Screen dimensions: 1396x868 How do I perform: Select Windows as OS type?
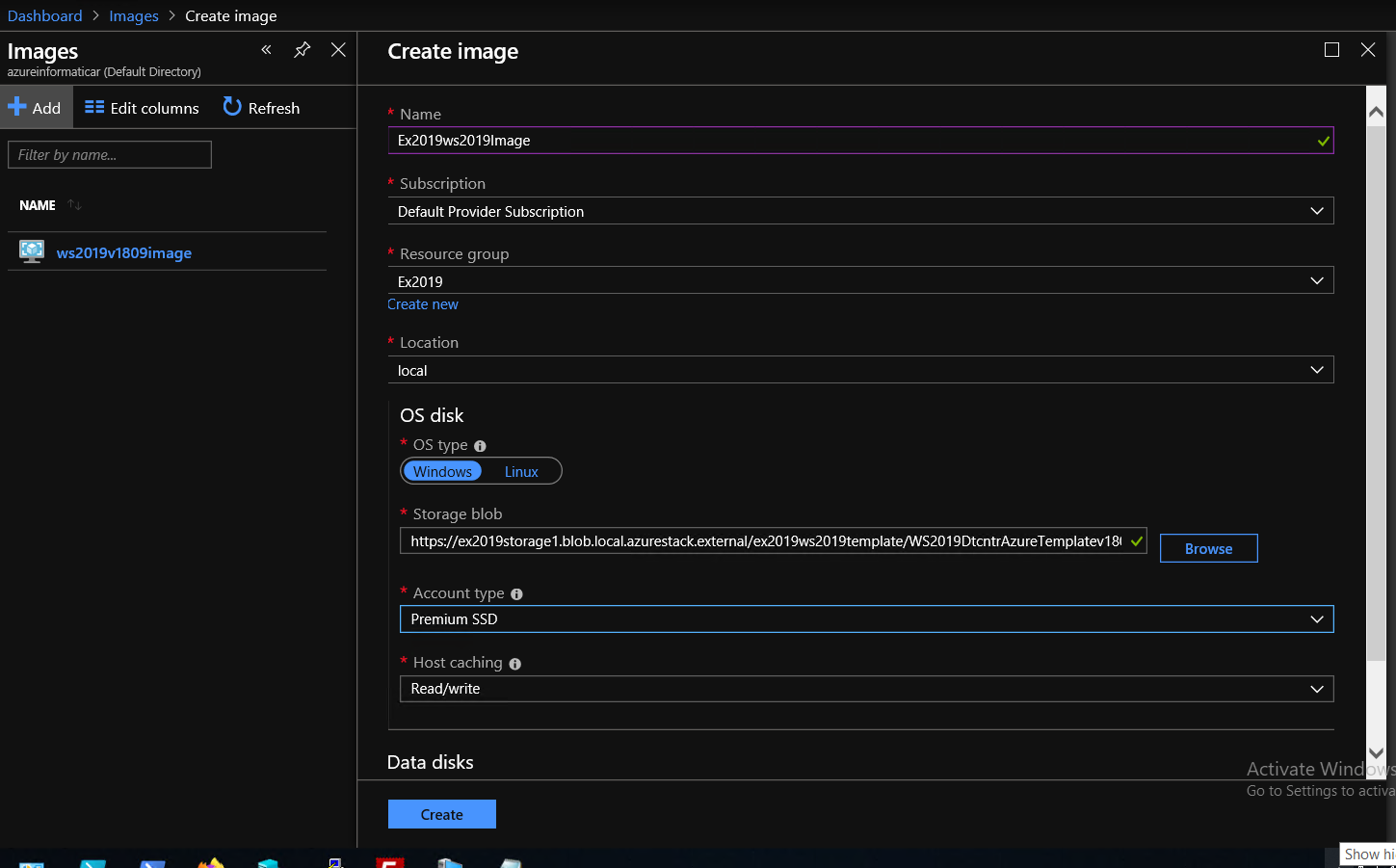coord(442,471)
